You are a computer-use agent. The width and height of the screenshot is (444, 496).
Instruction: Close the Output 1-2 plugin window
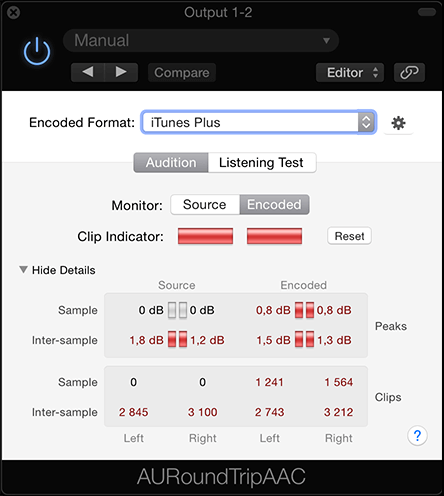click(13, 13)
